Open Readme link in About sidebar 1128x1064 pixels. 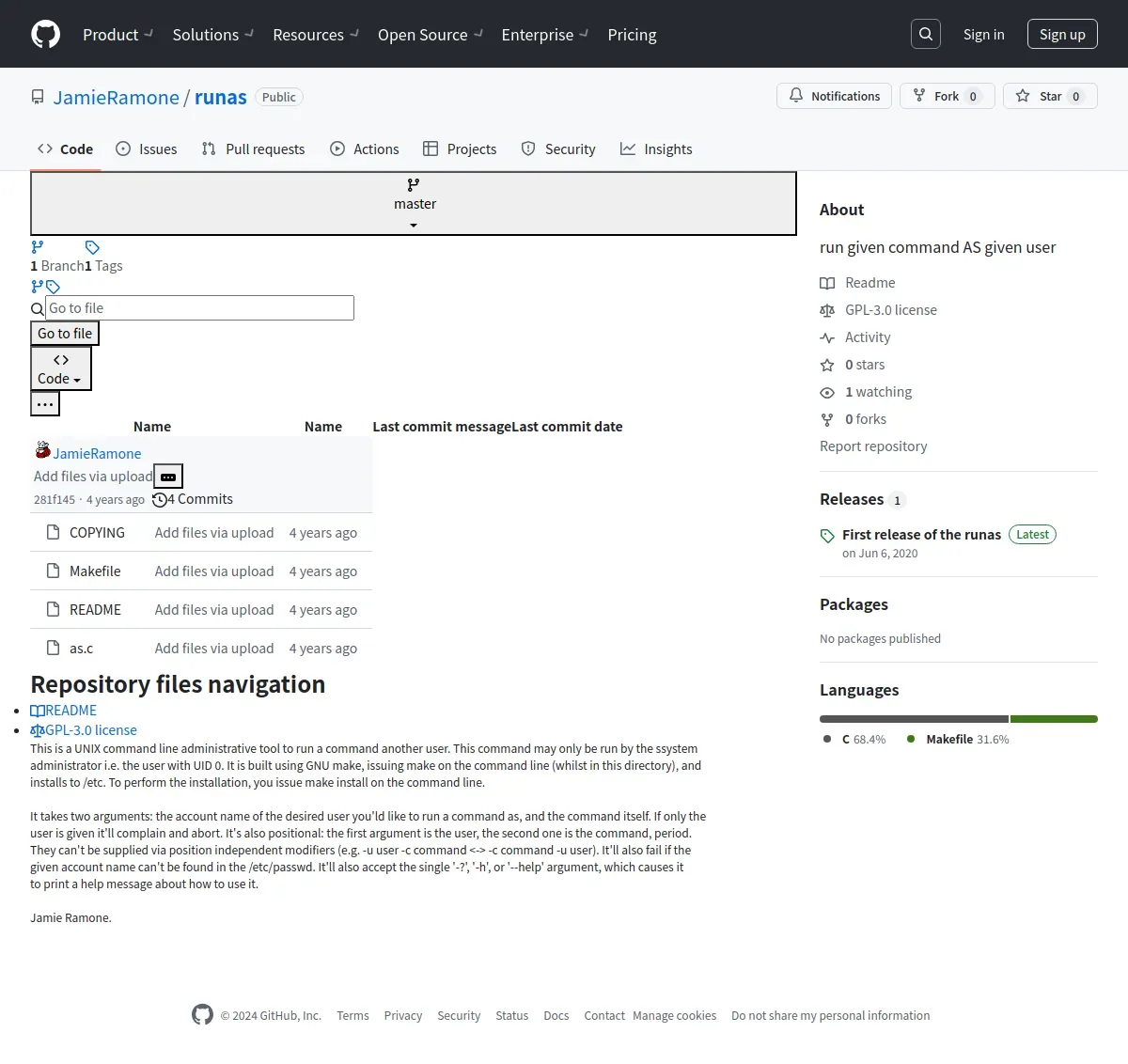click(x=857, y=283)
